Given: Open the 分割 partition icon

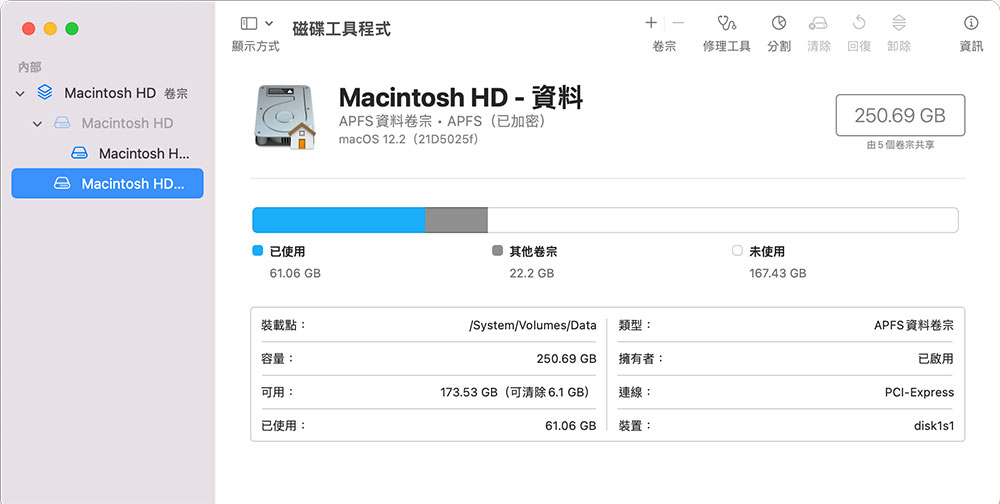Looking at the screenshot, I should [x=779, y=23].
